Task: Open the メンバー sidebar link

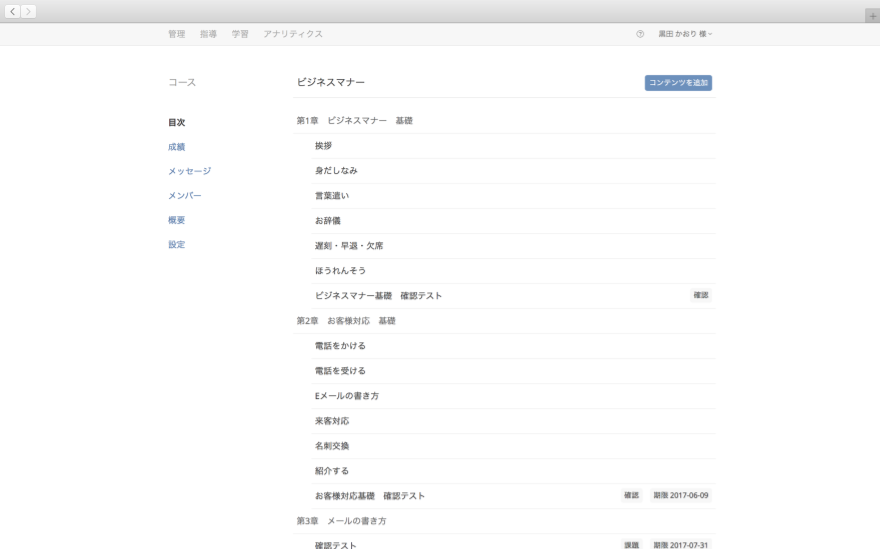Action: point(184,196)
